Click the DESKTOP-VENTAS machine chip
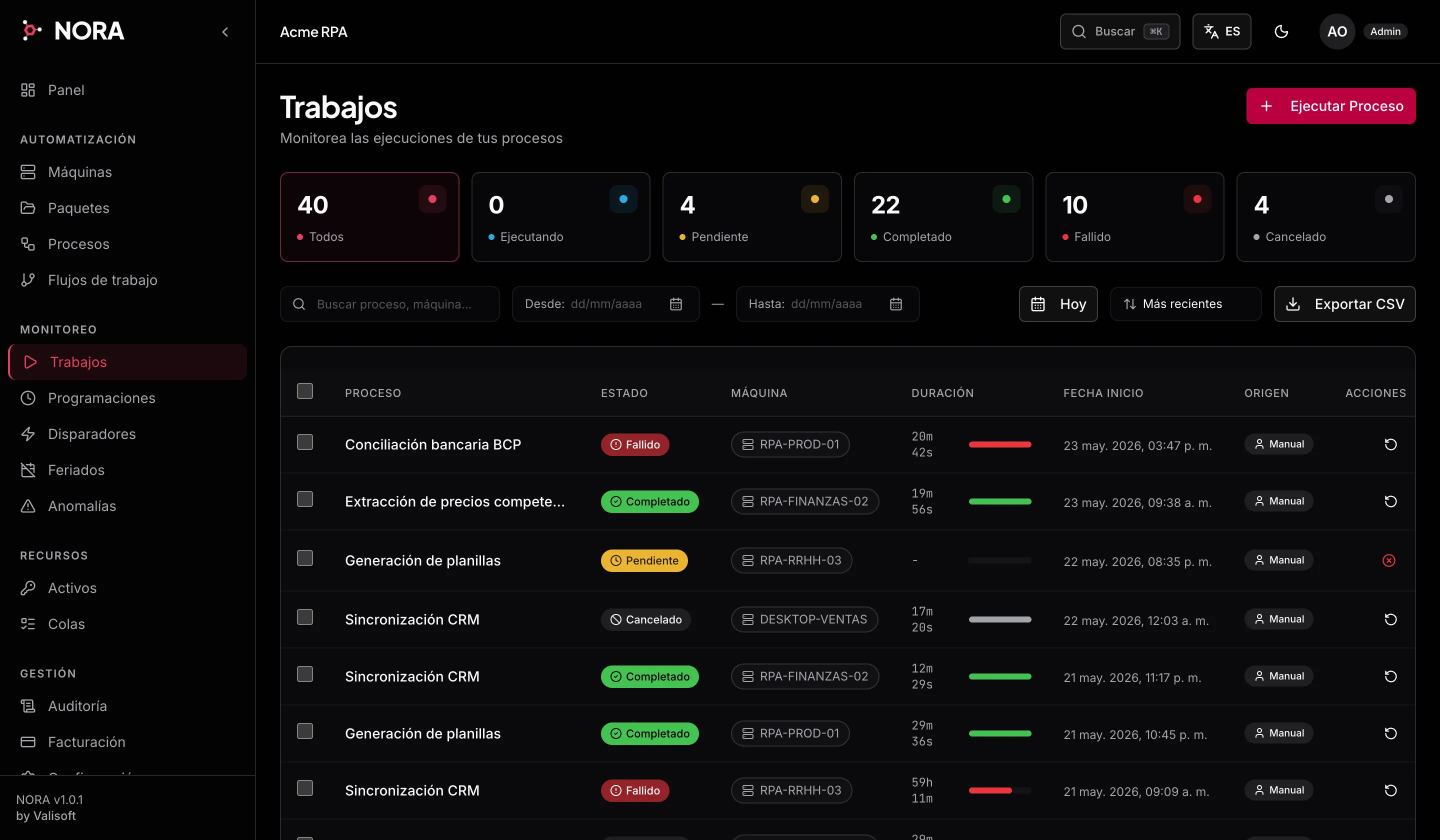Viewport: 1440px width, 840px height. click(804, 619)
